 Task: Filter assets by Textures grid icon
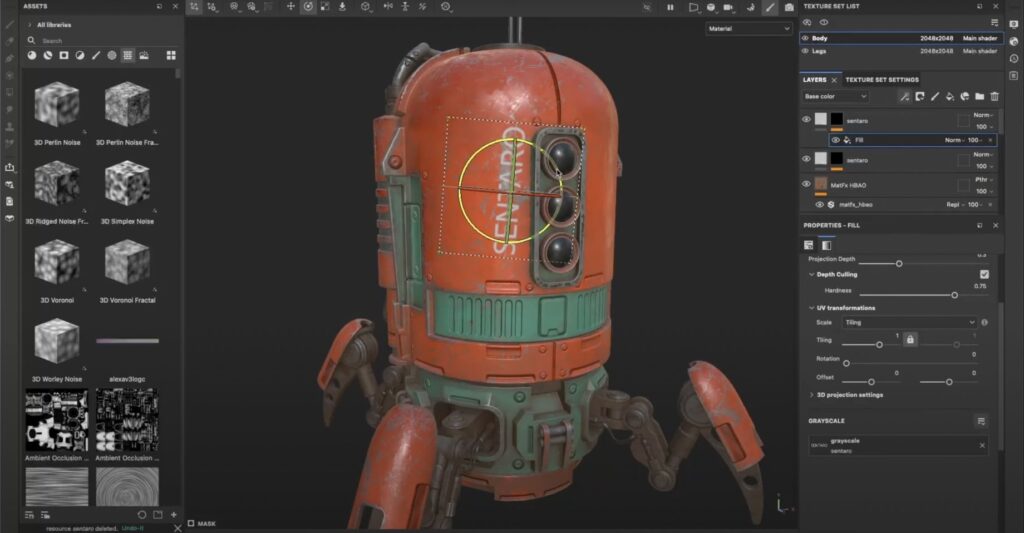click(x=128, y=56)
